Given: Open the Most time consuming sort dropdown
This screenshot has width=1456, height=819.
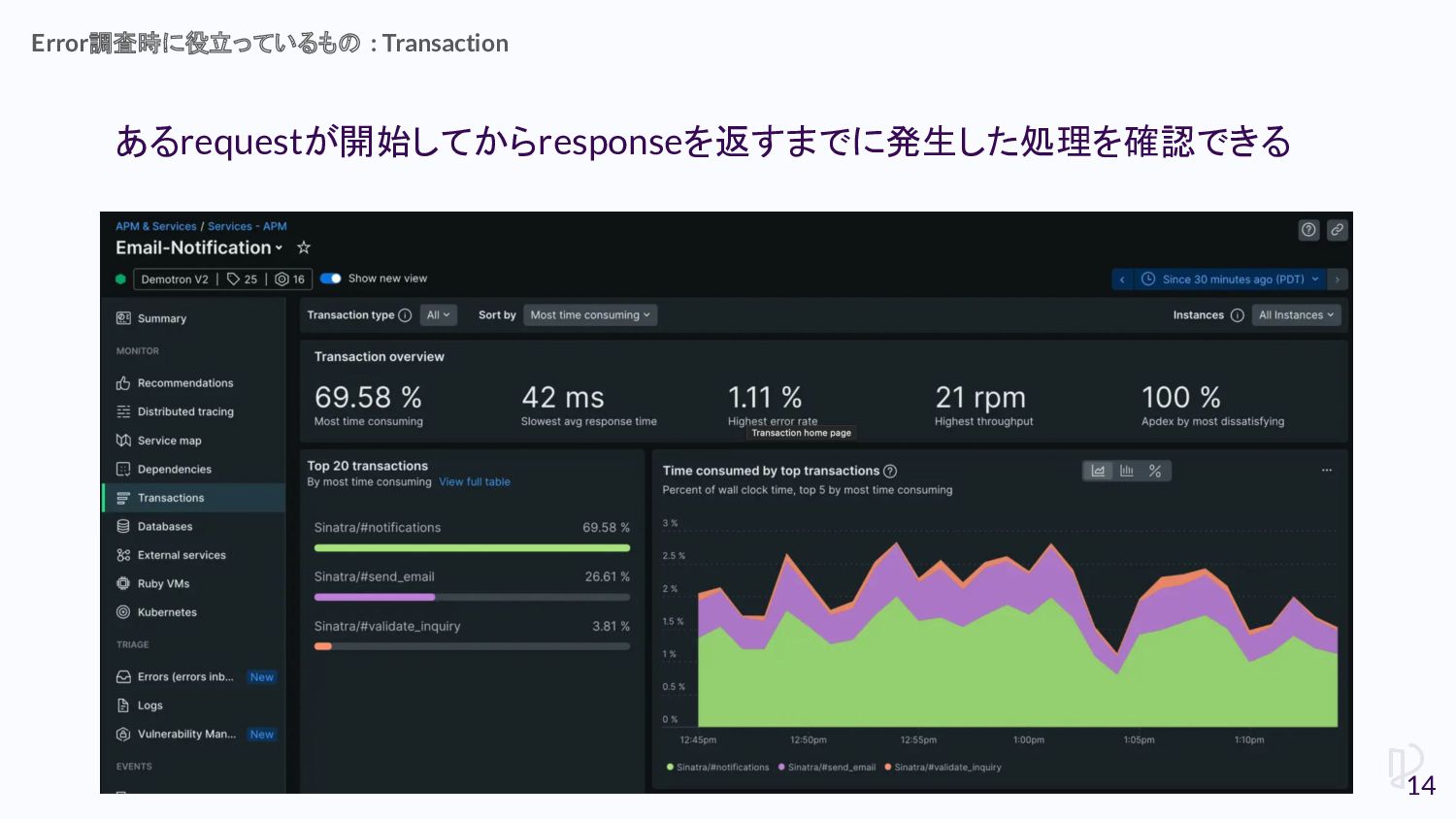Looking at the screenshot, I should [590, 315].
